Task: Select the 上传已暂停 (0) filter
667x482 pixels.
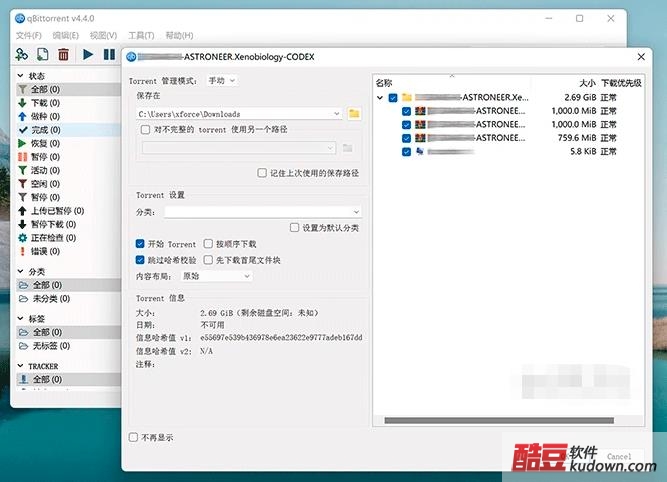Action: (x=51, y=211)
